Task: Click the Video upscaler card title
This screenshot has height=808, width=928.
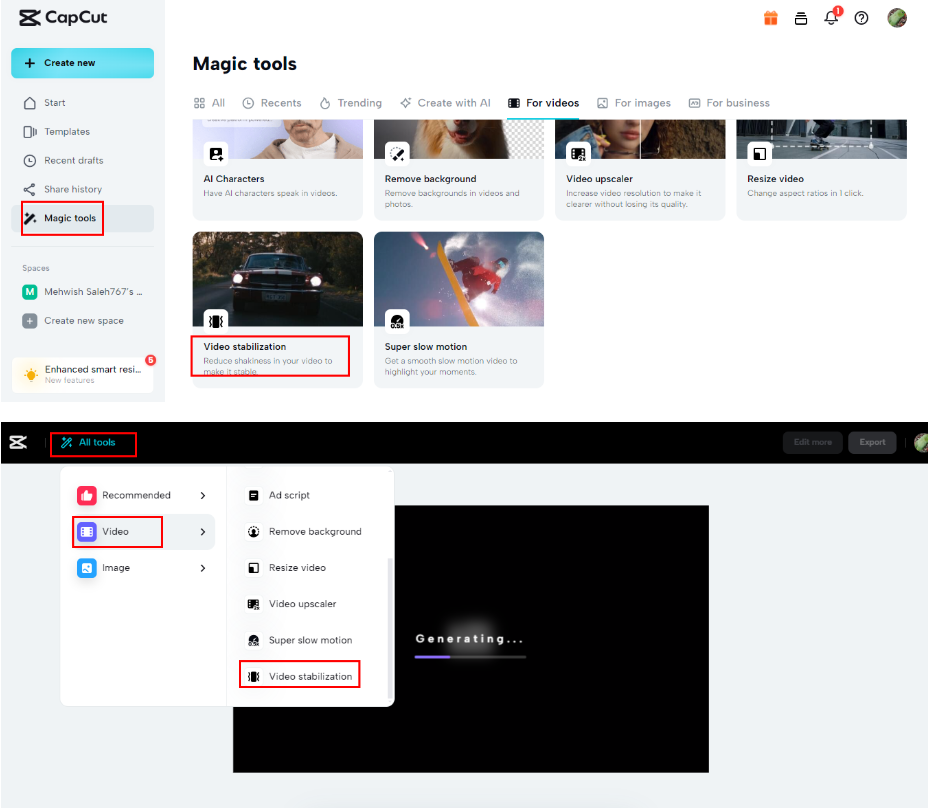Action: click(599, 179)
